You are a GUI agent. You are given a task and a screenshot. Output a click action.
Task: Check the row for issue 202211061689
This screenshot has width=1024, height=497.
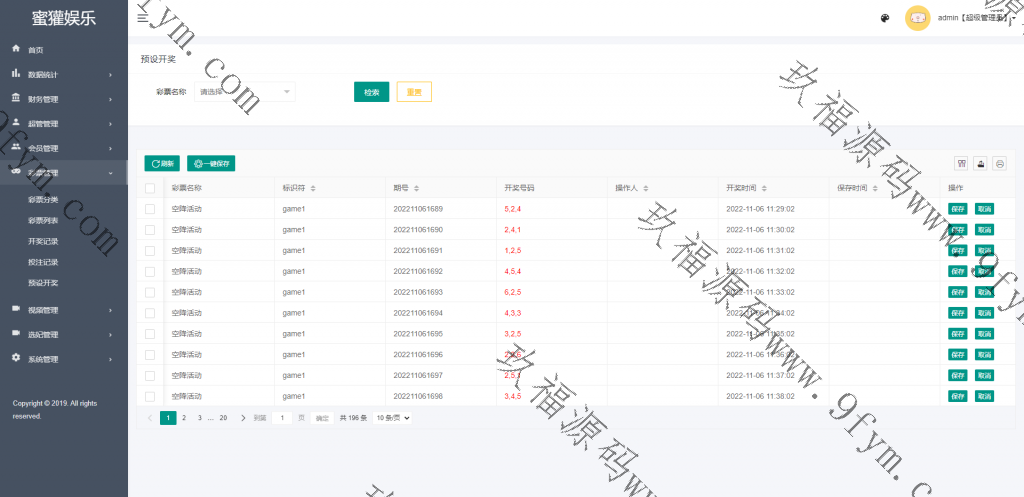(x=150, y=209)
